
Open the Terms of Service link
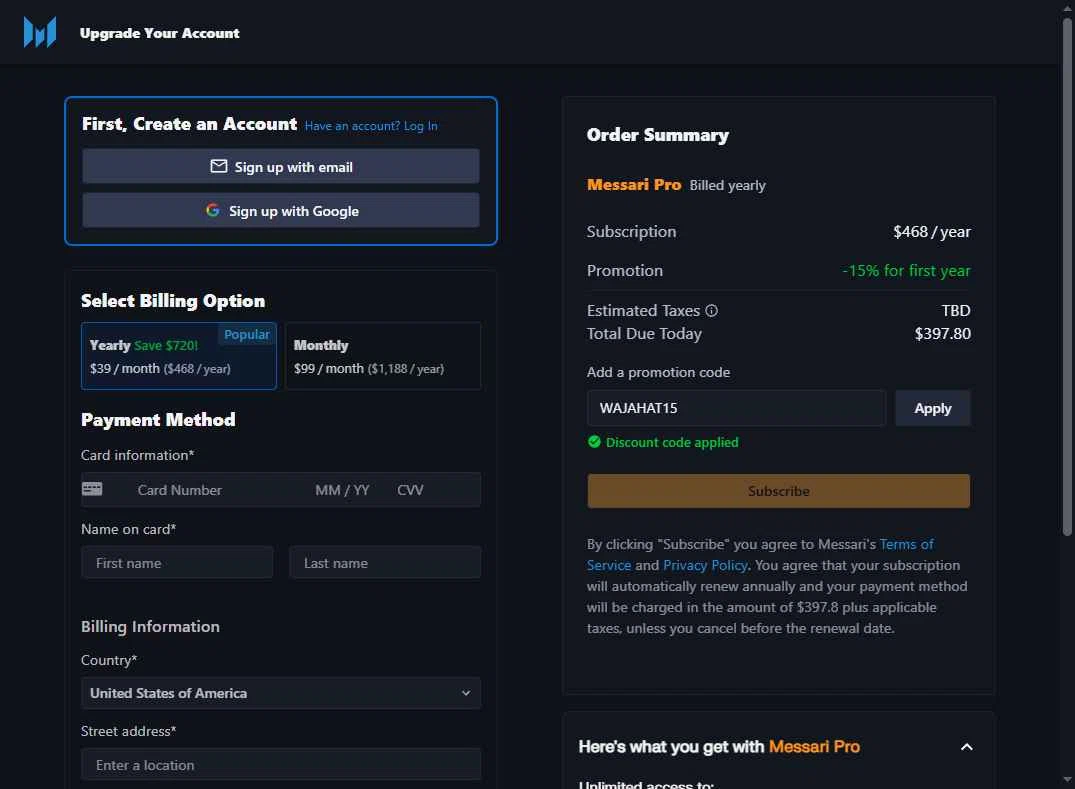point(760,555)
